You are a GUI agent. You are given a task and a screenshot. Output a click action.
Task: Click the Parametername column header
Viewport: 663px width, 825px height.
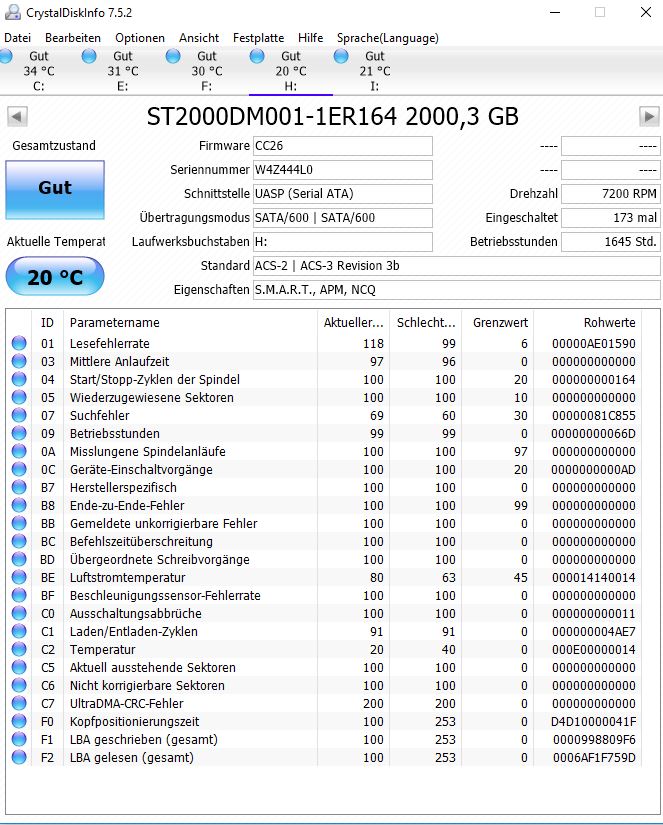point(190,322)
